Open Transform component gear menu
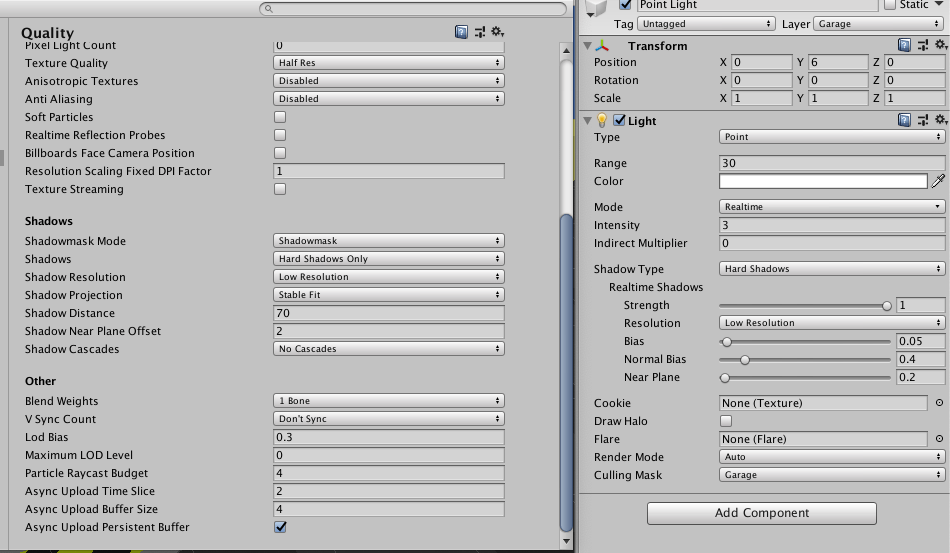Screen dimensions: 950x553 tap(940, 44)
